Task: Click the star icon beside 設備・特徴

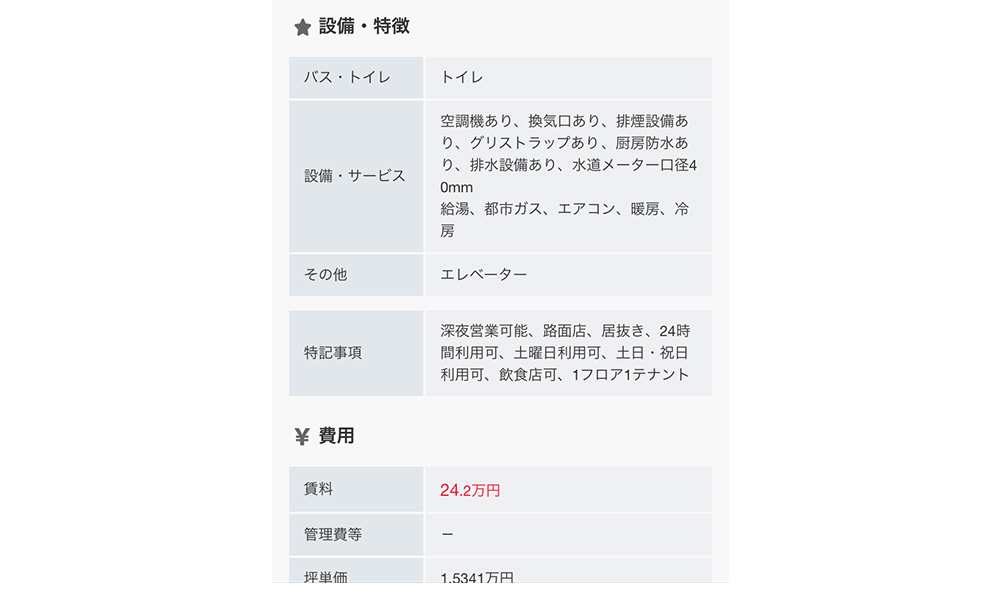Action: coord(302,27)
